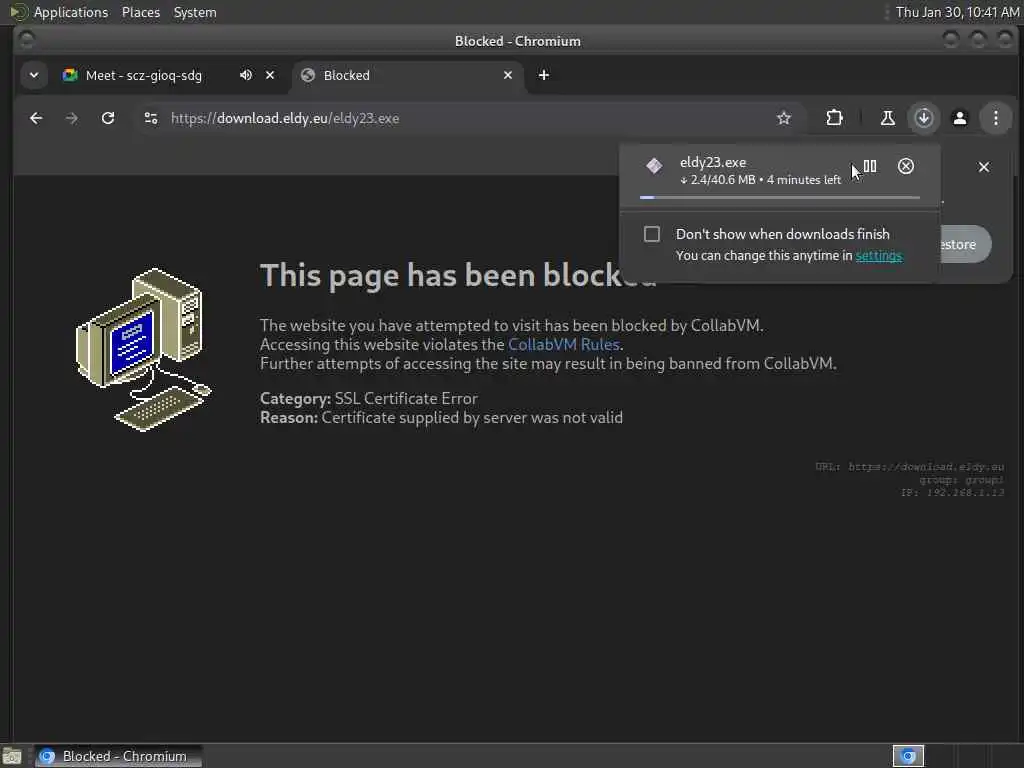Click the Chromium window menu button

27,40
